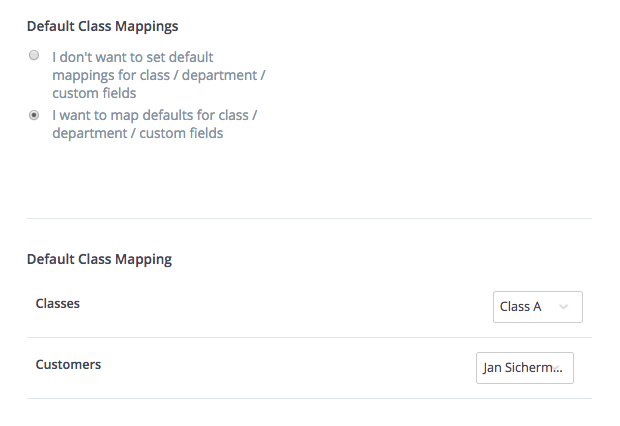Select the "I want to map defaults" radio button
This screenshot has height=426, width=620.
[34, 115]
